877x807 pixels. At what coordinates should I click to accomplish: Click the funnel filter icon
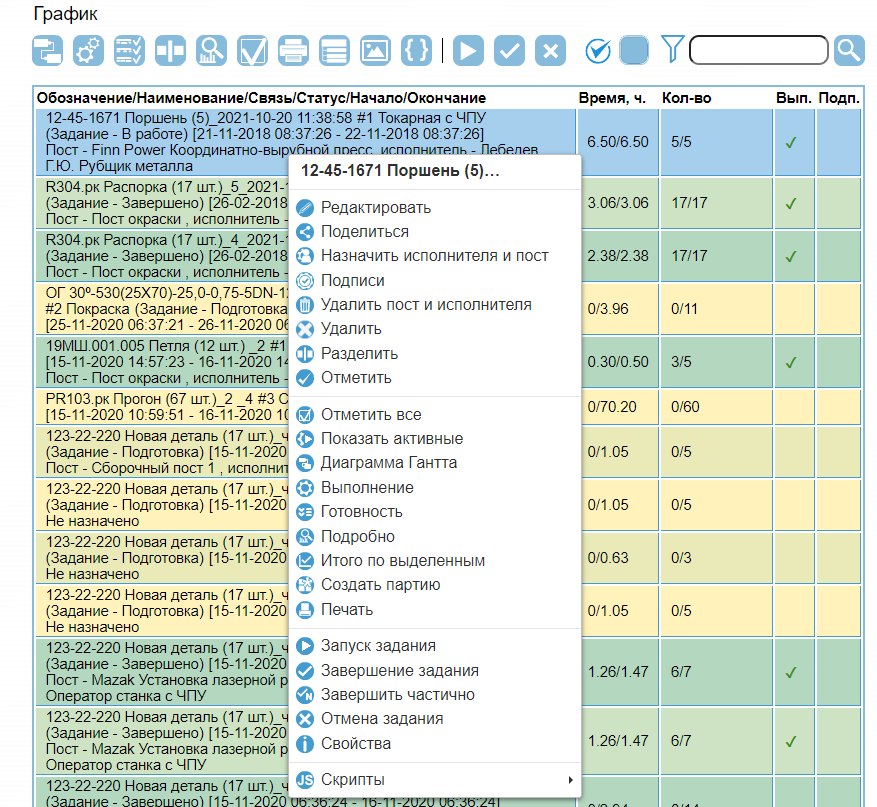click(x=672, y=49)
